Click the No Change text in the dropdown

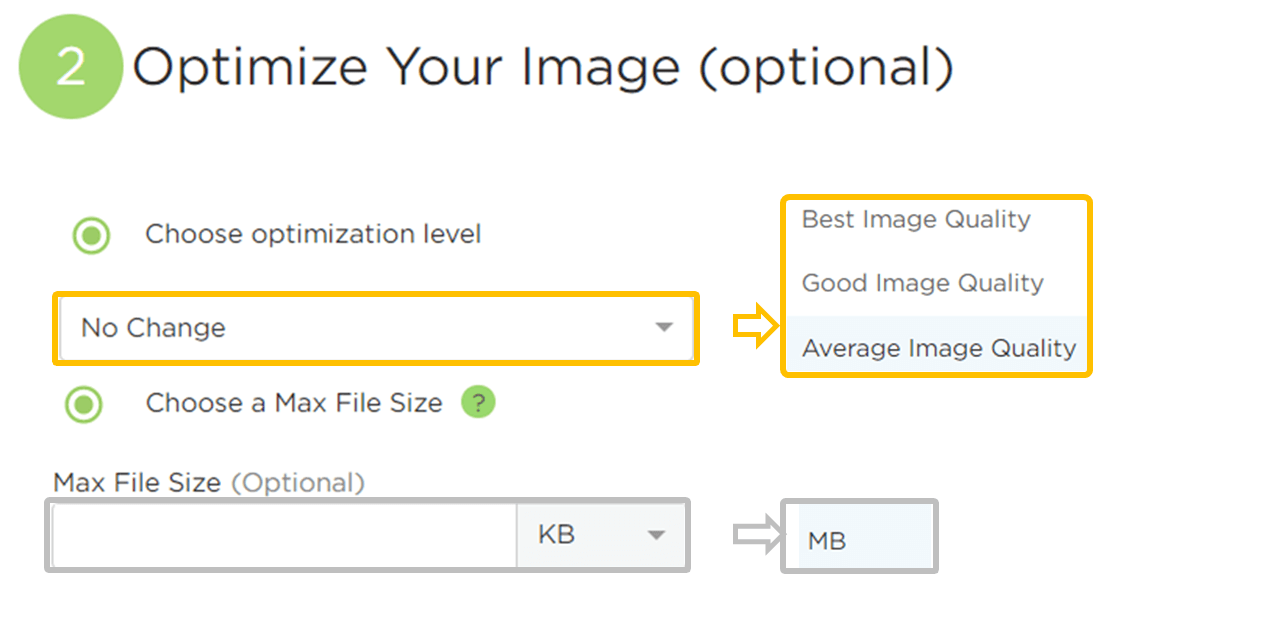(154, 328)
